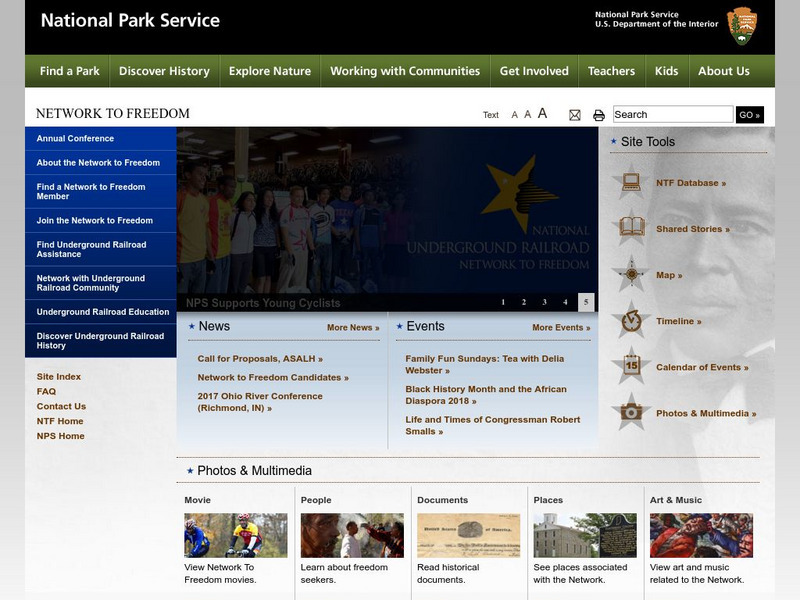Open Family Fun Sundays event
The width and height of the screenshot is (800, 600).
click(485, 364)
